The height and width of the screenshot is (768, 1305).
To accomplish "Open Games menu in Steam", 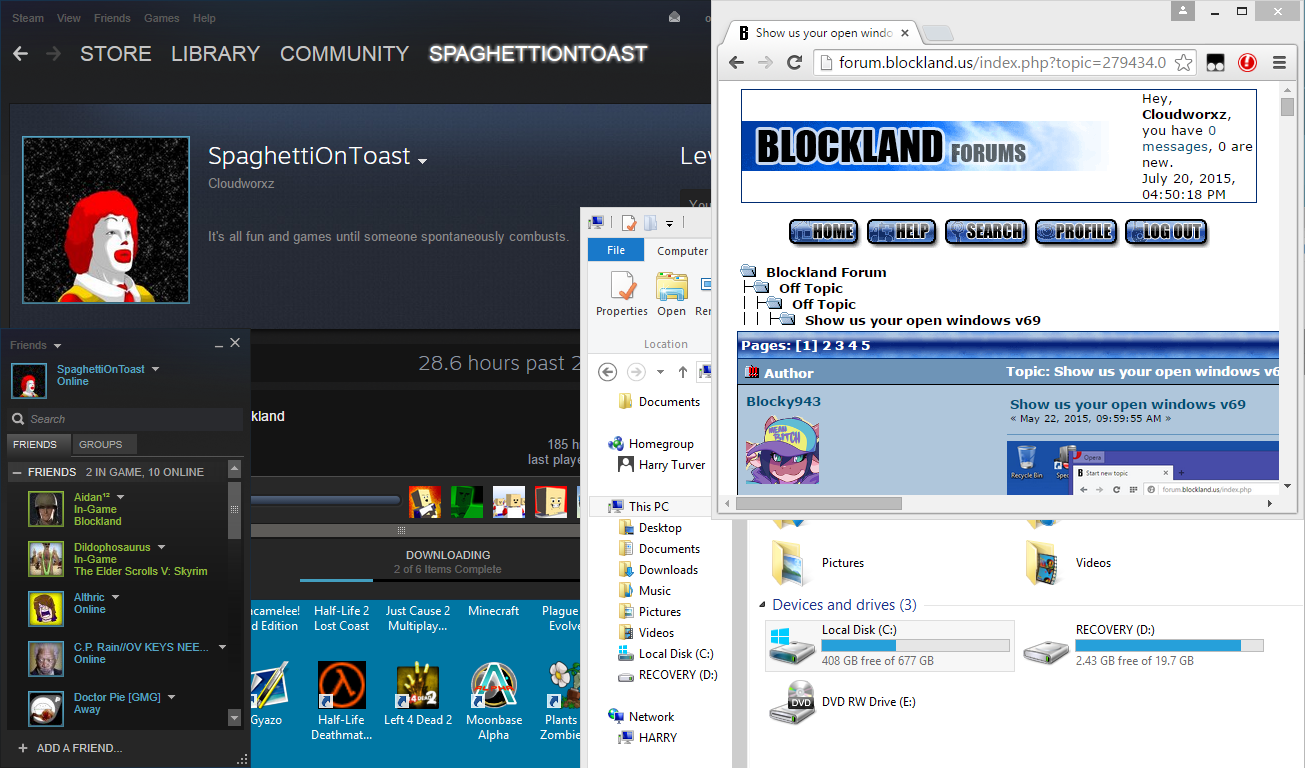I will click(x=162, y=18).
